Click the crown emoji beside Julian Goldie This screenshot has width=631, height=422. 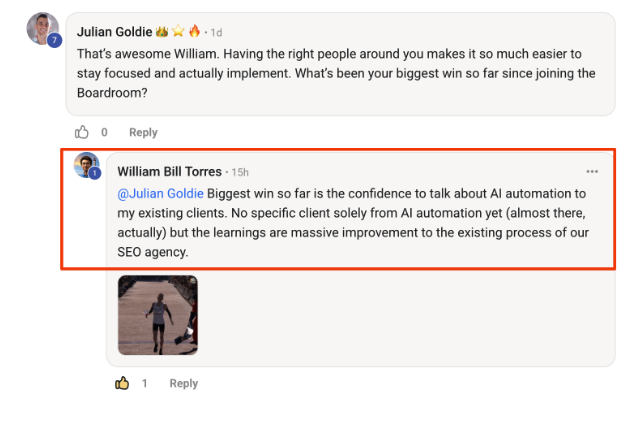click(x=161, y=32)
